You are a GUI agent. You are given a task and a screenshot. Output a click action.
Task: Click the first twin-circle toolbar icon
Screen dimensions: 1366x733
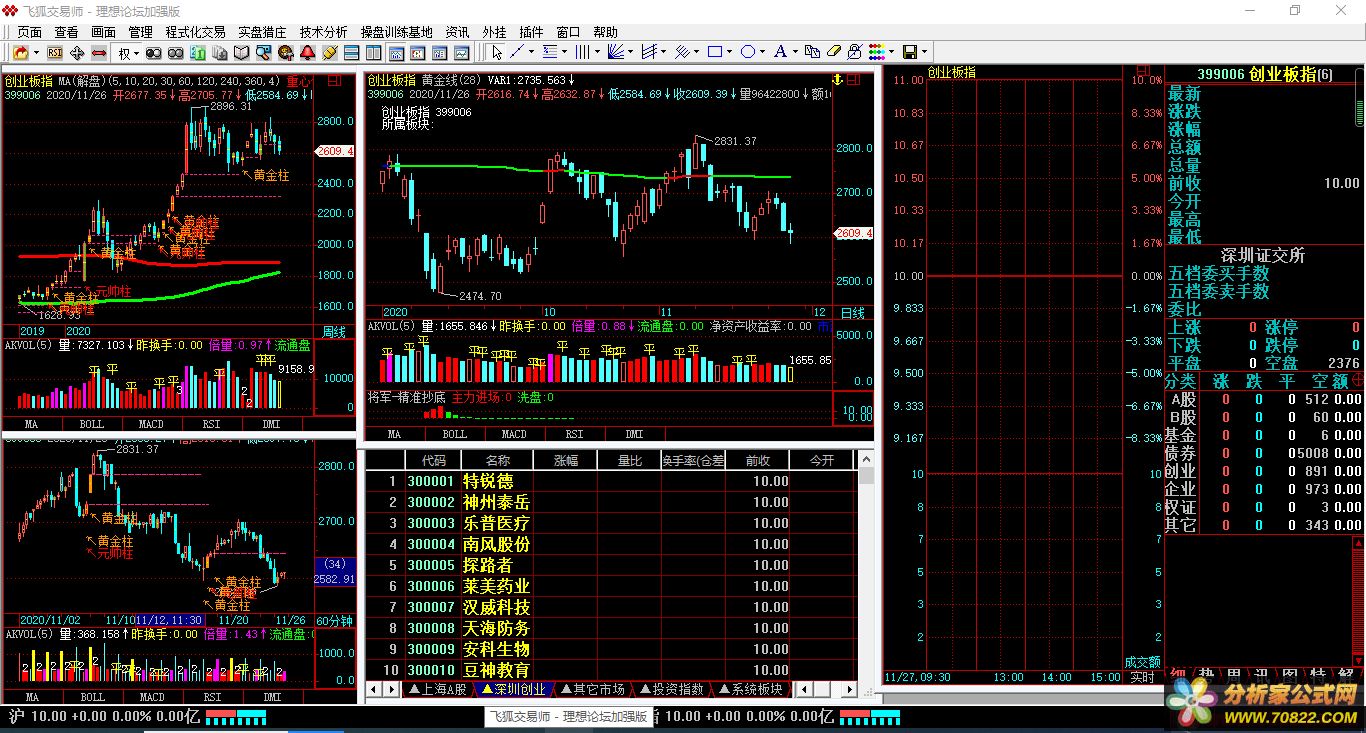point(153,53)
